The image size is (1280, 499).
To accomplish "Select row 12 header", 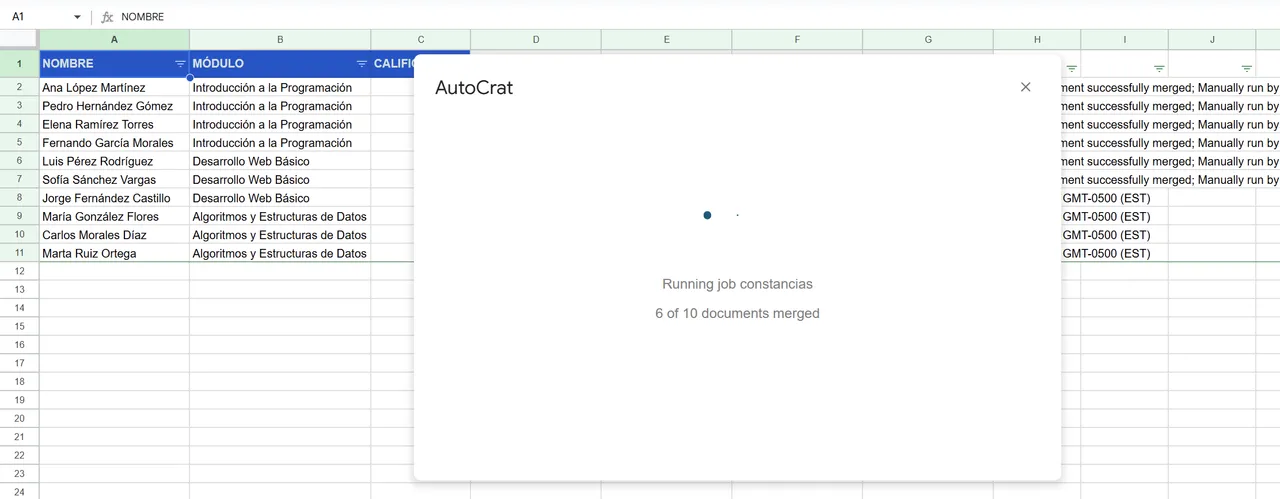I will coord(19,271).
